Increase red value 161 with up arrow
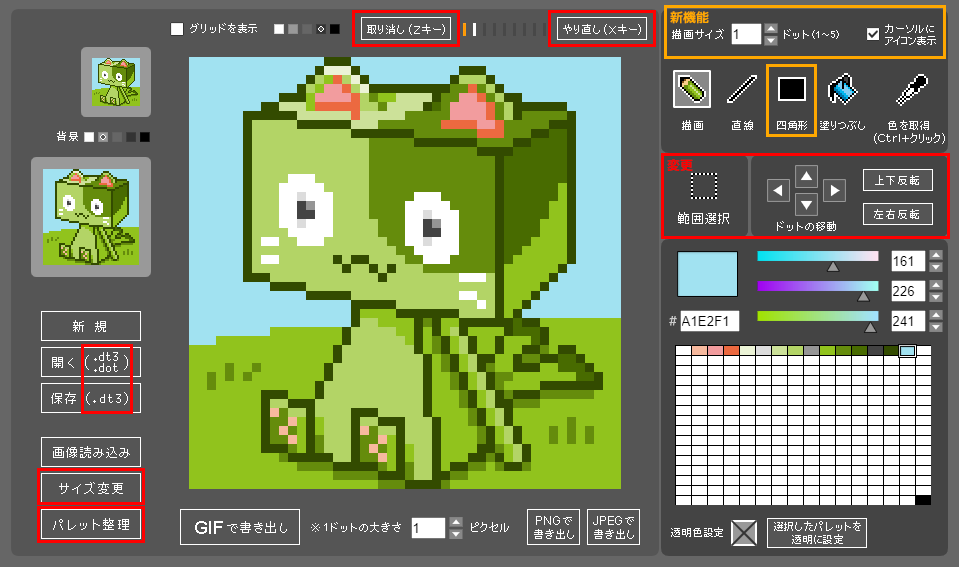The width and height of the screenshot is (959, 567). (935, 255)
